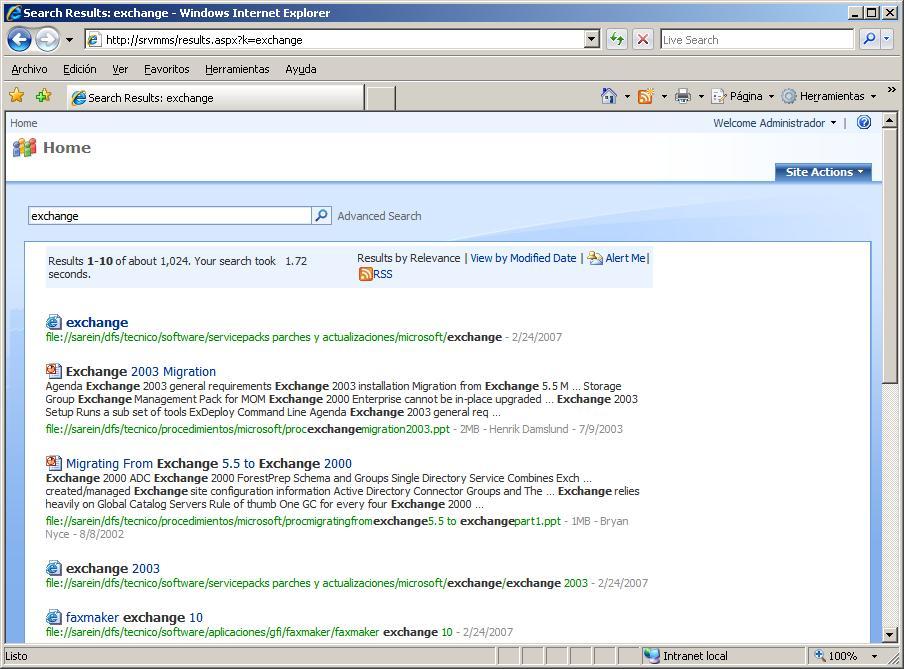Click icon beside faxmaker exchange 10
This screenshot has width=904, height=669.
[54, 617]
